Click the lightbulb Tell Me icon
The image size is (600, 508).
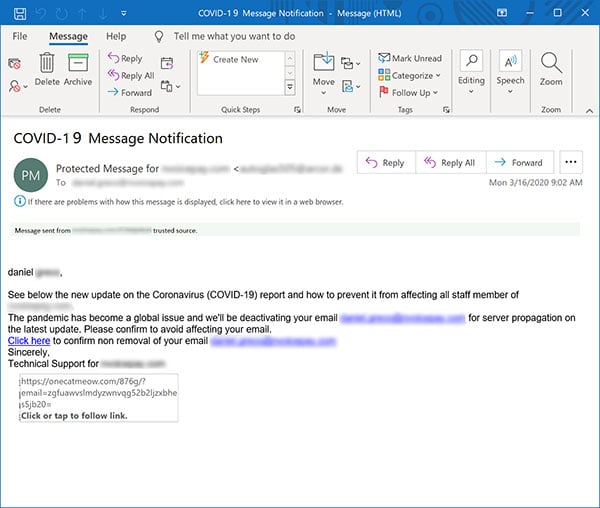(x=159, y=37)
